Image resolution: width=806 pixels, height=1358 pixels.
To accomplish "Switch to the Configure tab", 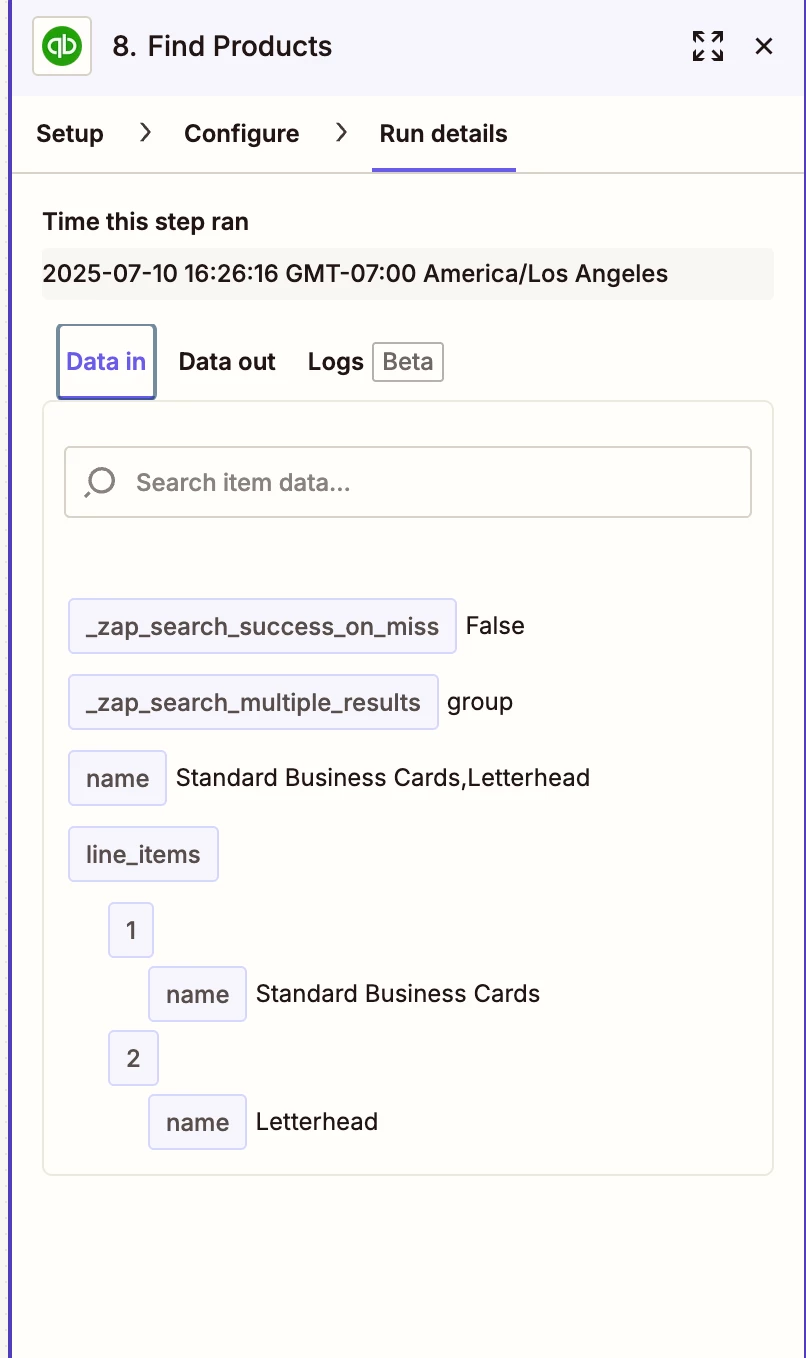I will click(241, 134).
